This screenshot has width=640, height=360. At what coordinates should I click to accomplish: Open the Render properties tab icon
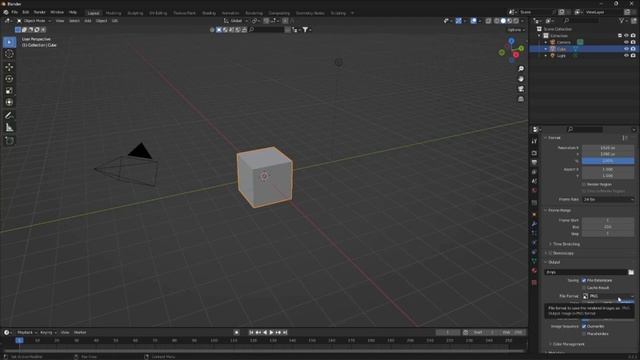tap(534, 153)
